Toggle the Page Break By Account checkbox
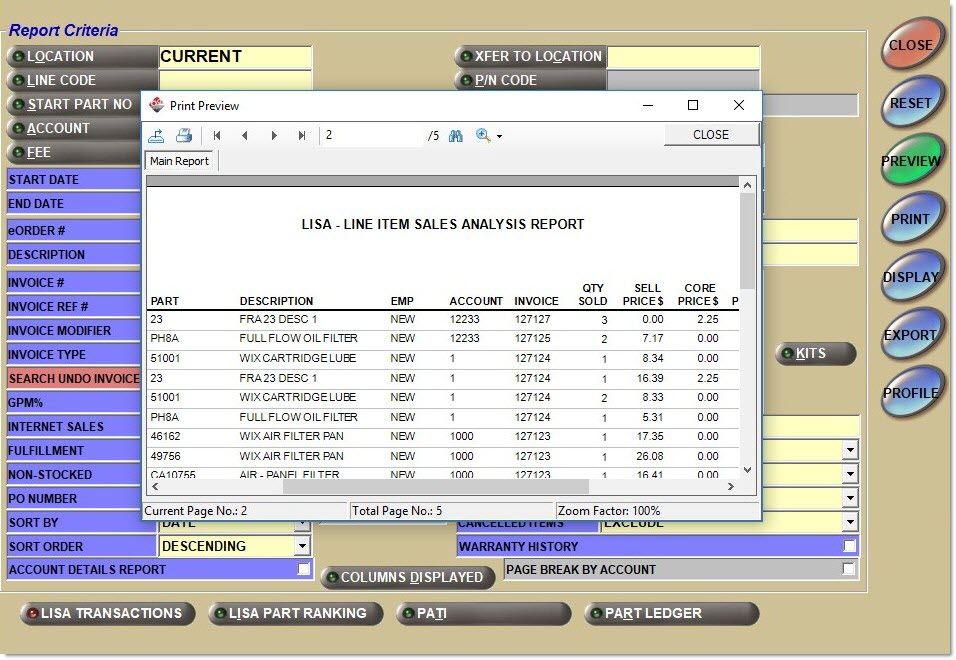 849,569
